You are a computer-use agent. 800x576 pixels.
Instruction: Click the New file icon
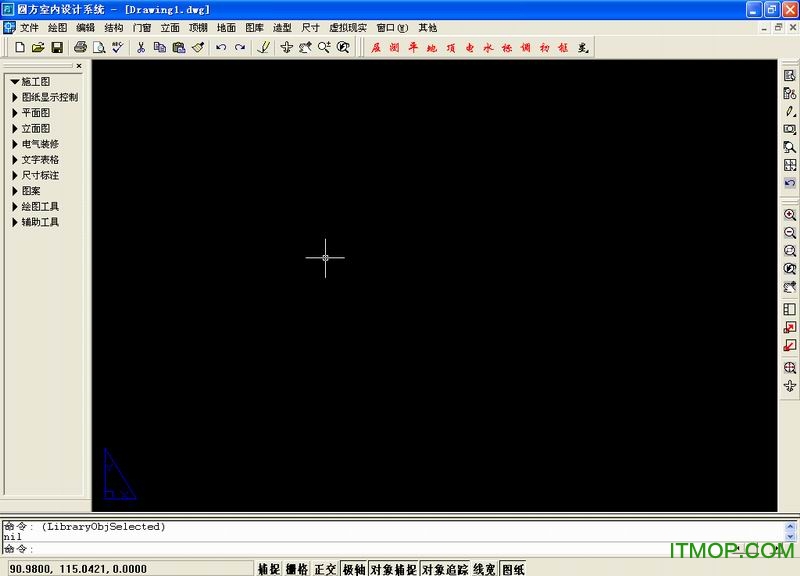point(19,47)
